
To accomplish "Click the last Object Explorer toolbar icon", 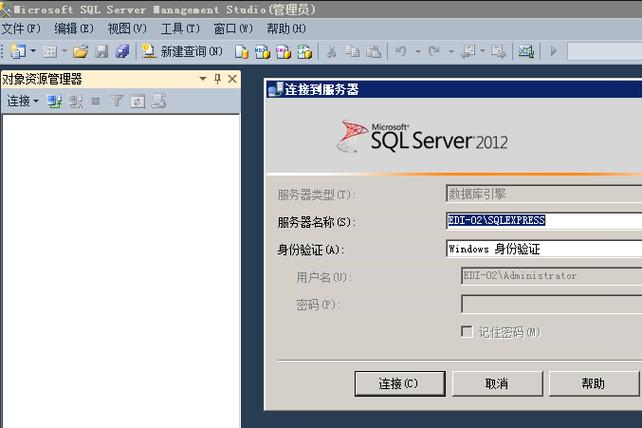I will (x=158, y=101).
